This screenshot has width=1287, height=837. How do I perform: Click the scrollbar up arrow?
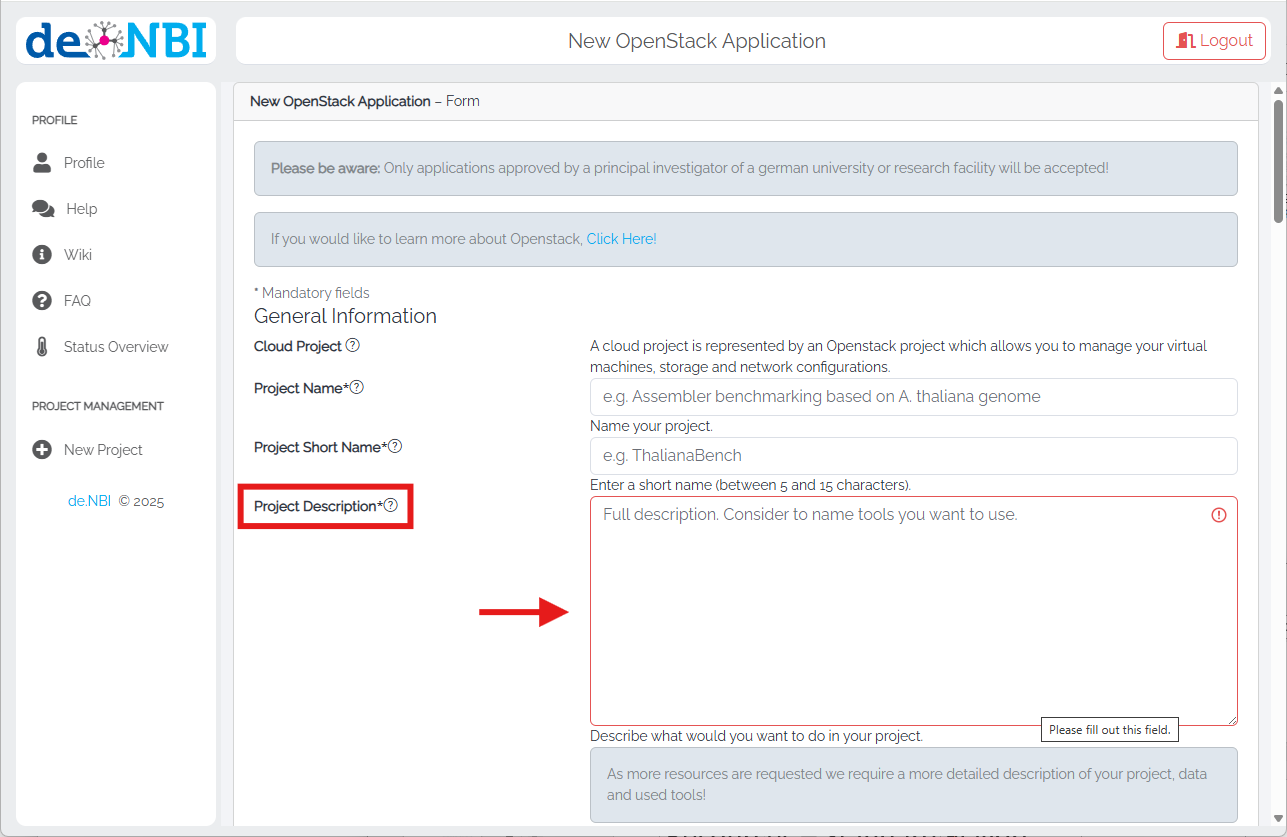[x=1278, y=91]
